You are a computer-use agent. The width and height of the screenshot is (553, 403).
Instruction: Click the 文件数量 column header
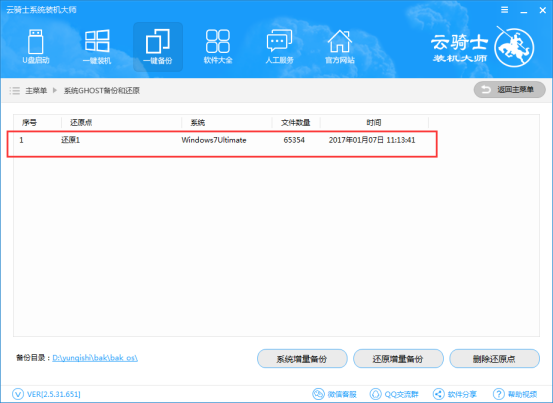[x=296, y=122]
